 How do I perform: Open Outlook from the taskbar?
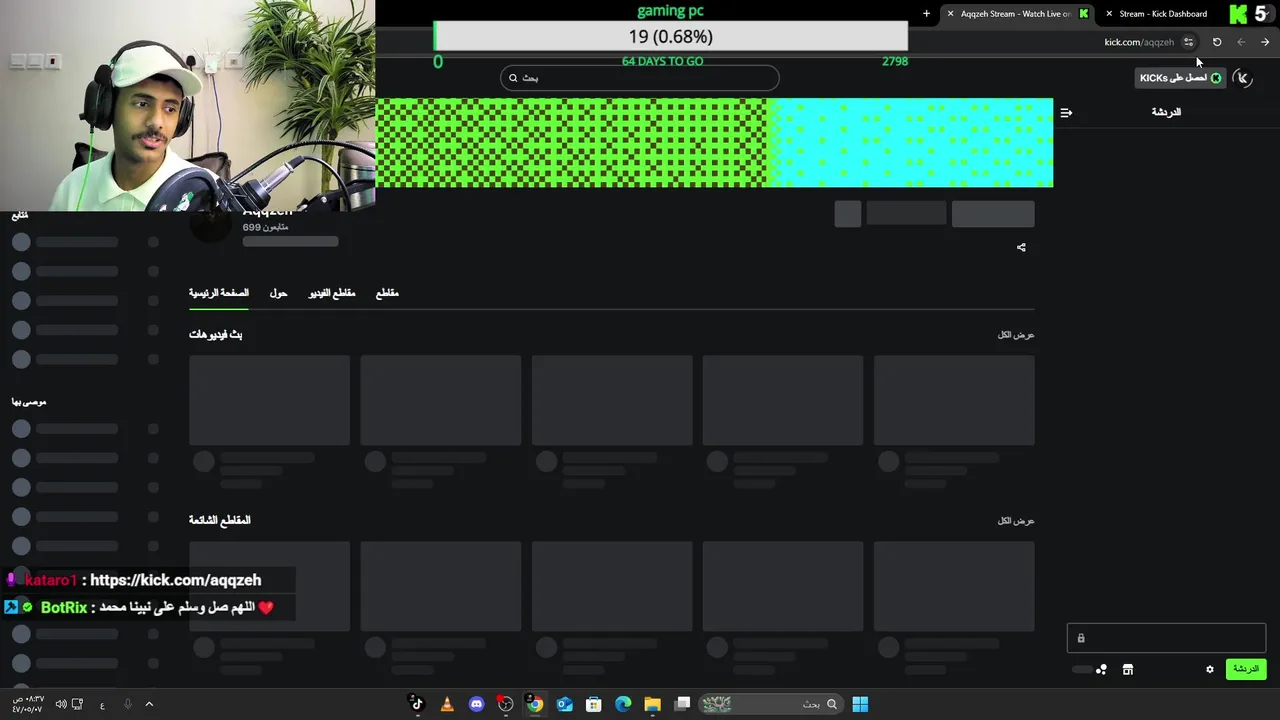point(564,704)
